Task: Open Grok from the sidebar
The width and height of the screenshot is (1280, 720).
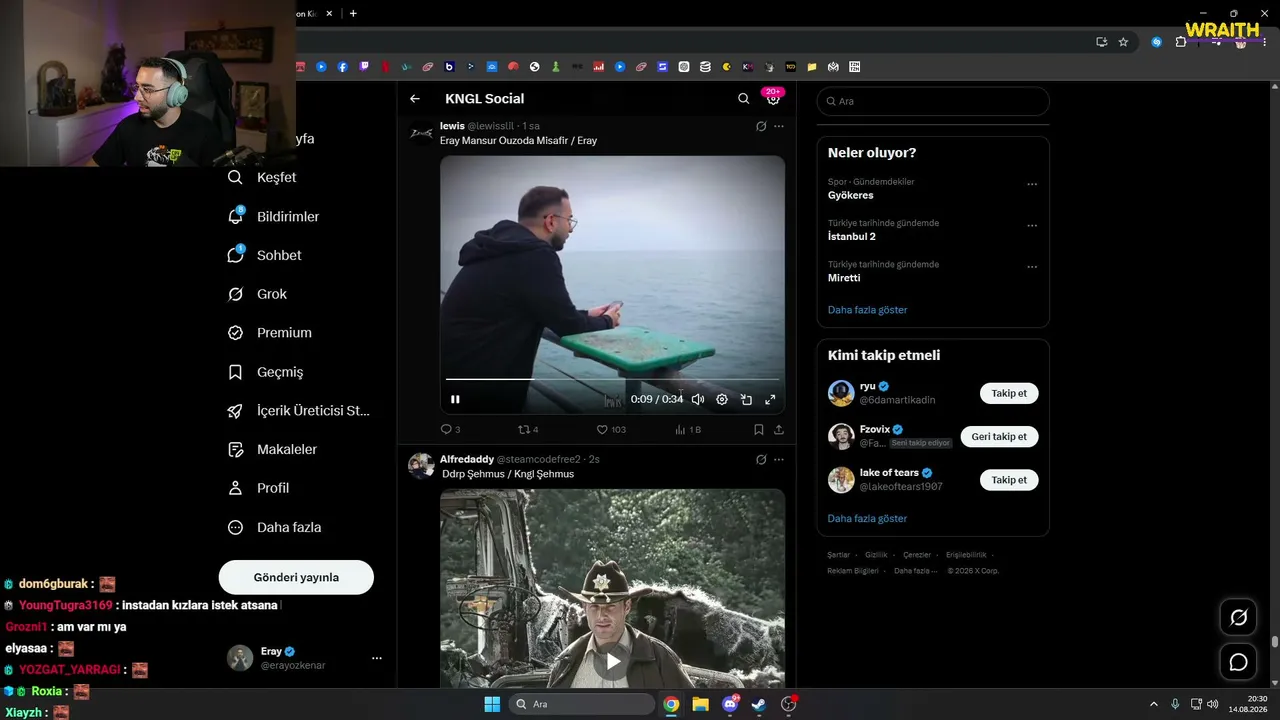Action: point(257,294)
